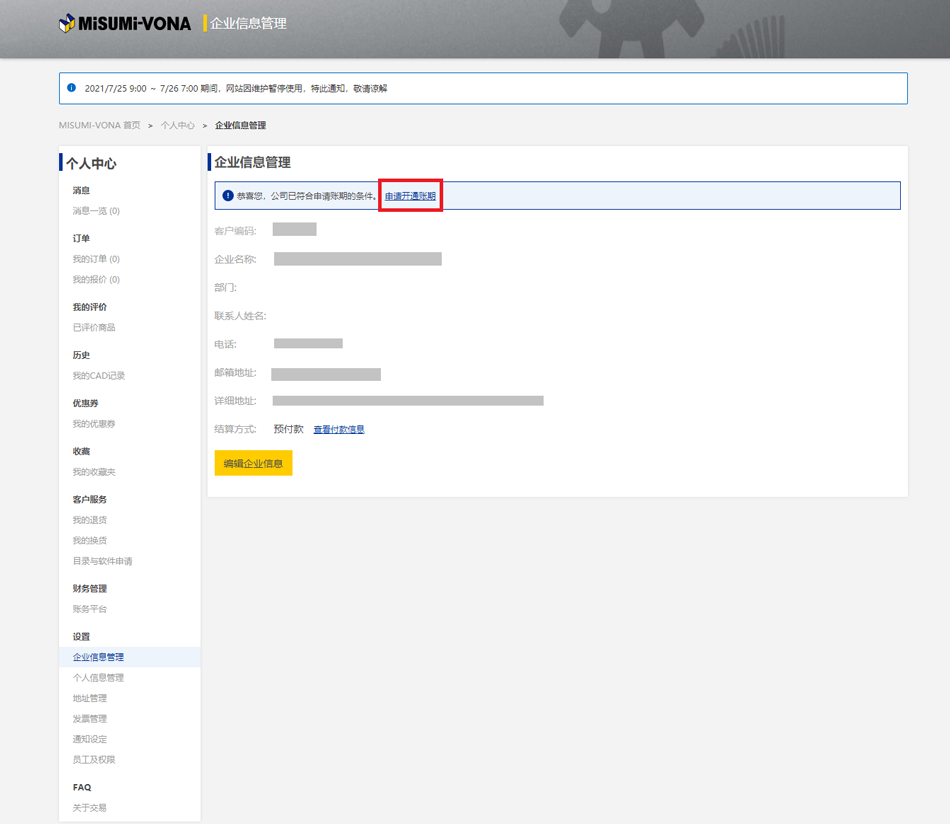Open 我的优惠券 page

click(94, 424)
